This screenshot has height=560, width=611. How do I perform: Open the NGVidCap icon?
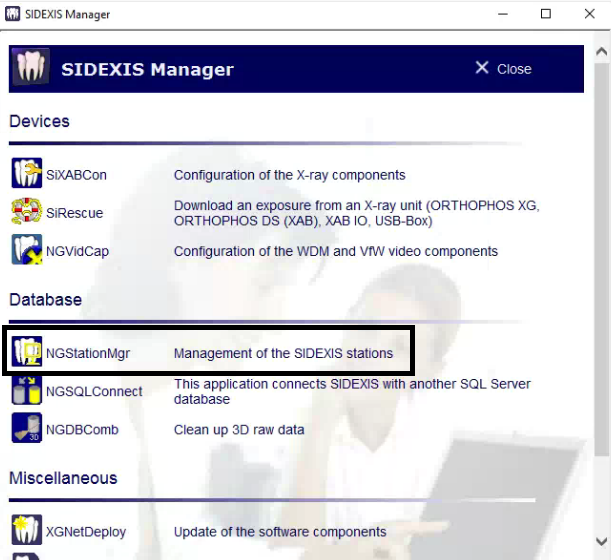point(26,250)
